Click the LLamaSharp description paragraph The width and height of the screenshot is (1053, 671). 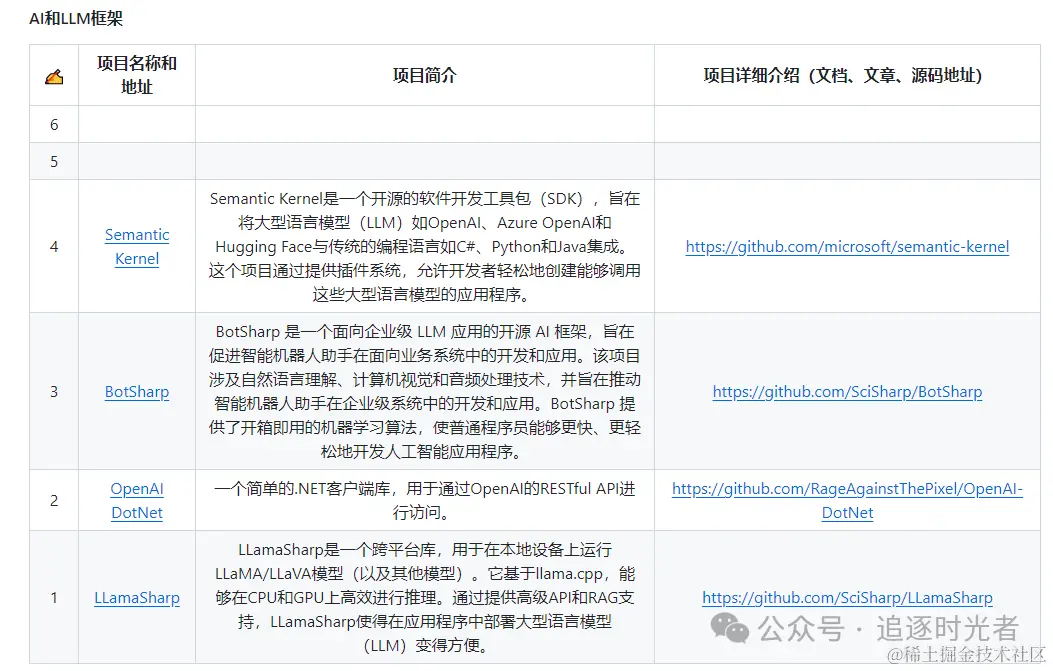(x=424, y=598)
